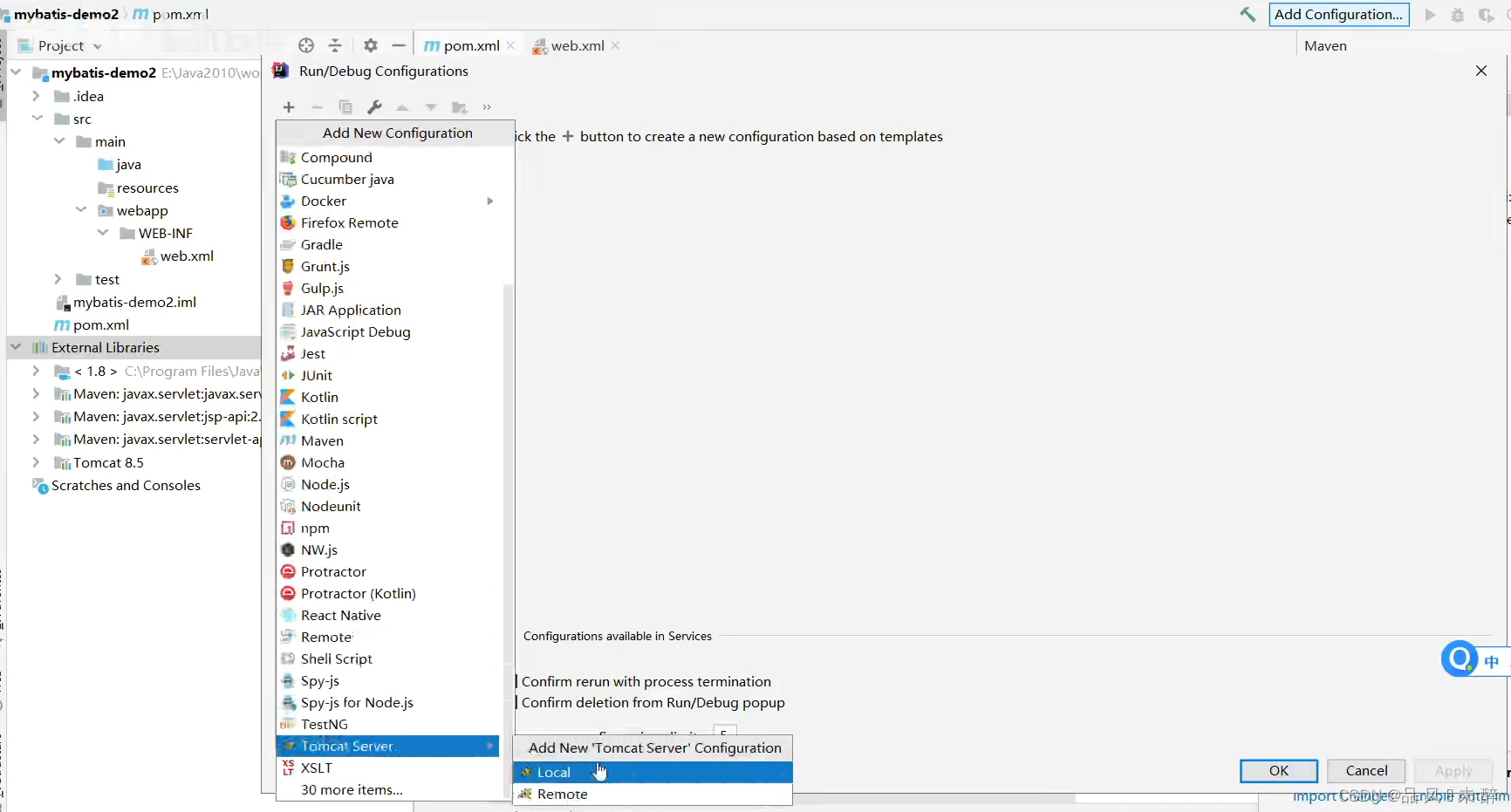The width and height of the screenshot is (1511, 812).
Task: Click the plus Add configuration icon
Action: [289, 107]
